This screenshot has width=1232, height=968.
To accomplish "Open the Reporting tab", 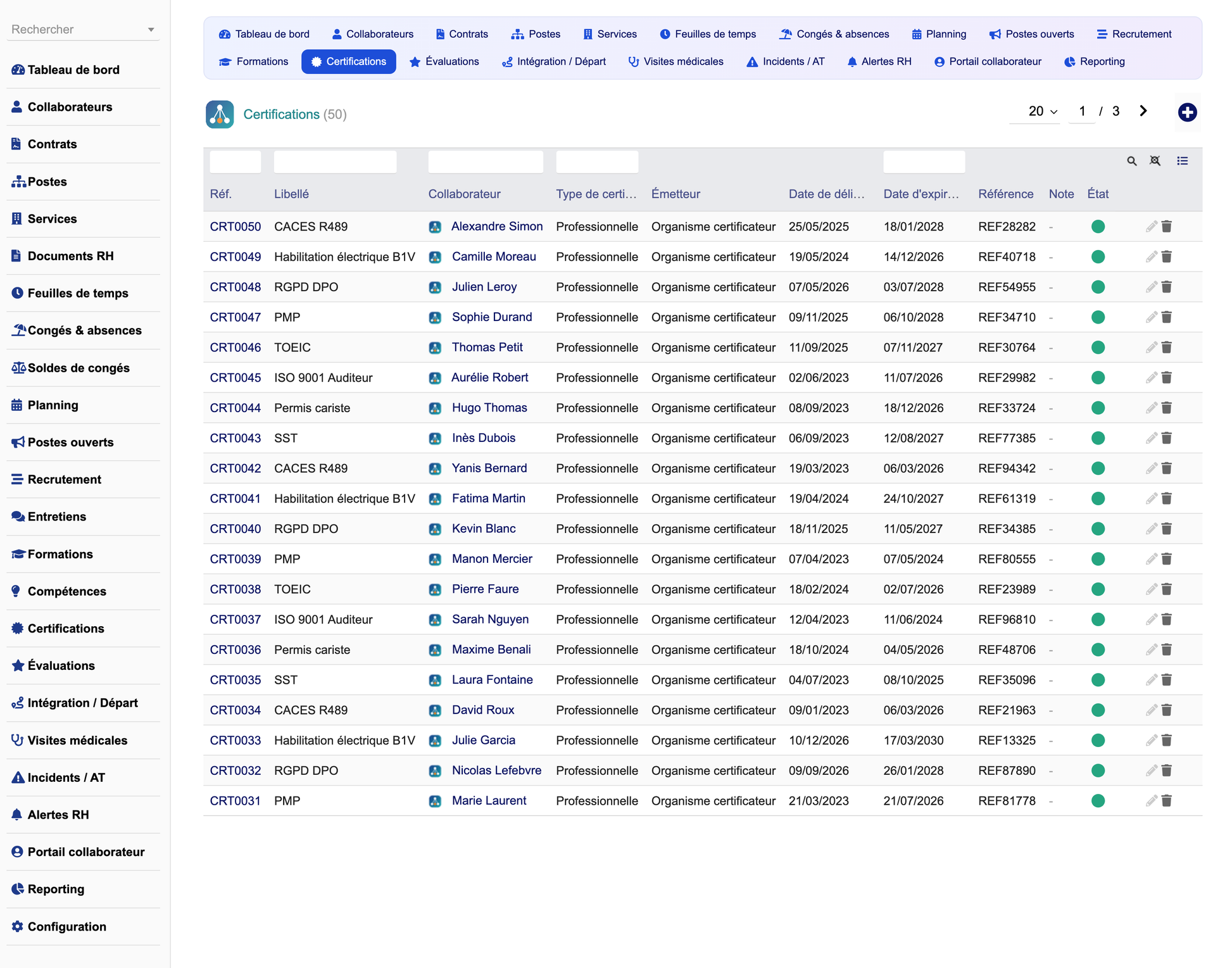I will point(1095,61).
